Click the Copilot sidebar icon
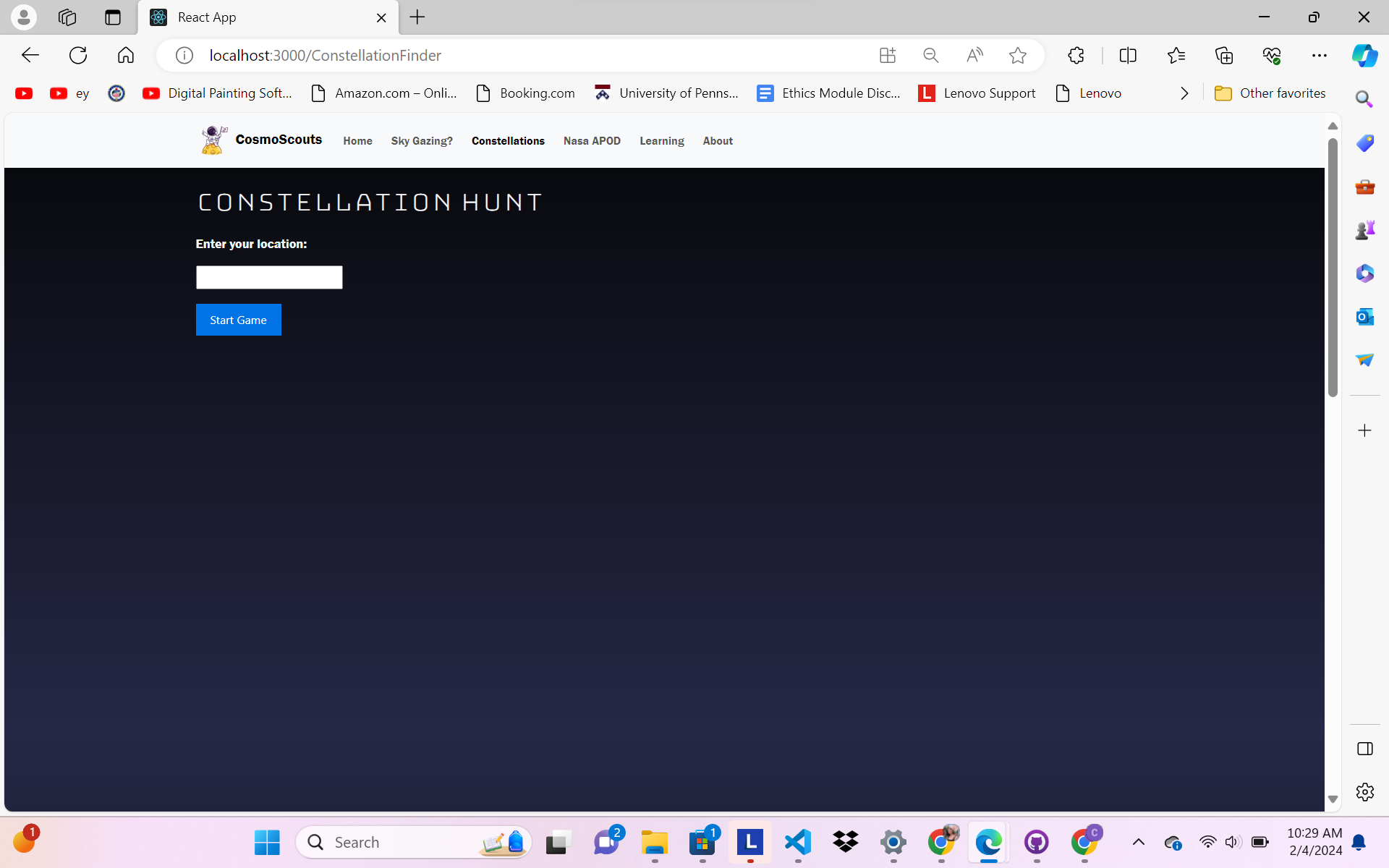The image size is (1389, 868). 1364,56
